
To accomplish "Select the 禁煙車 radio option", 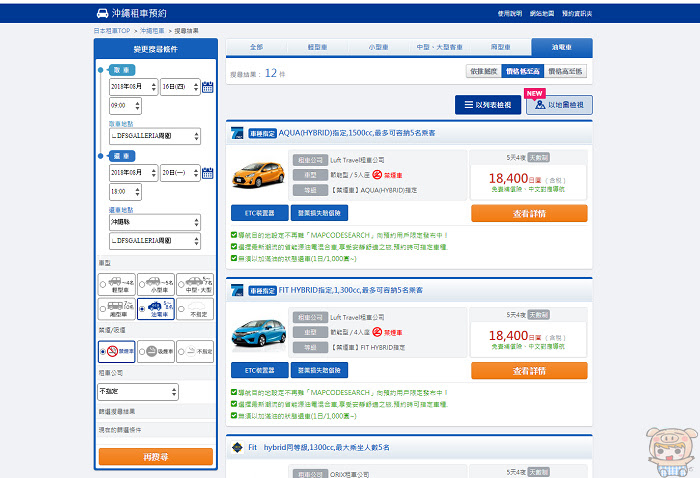I will click(103, 352).
